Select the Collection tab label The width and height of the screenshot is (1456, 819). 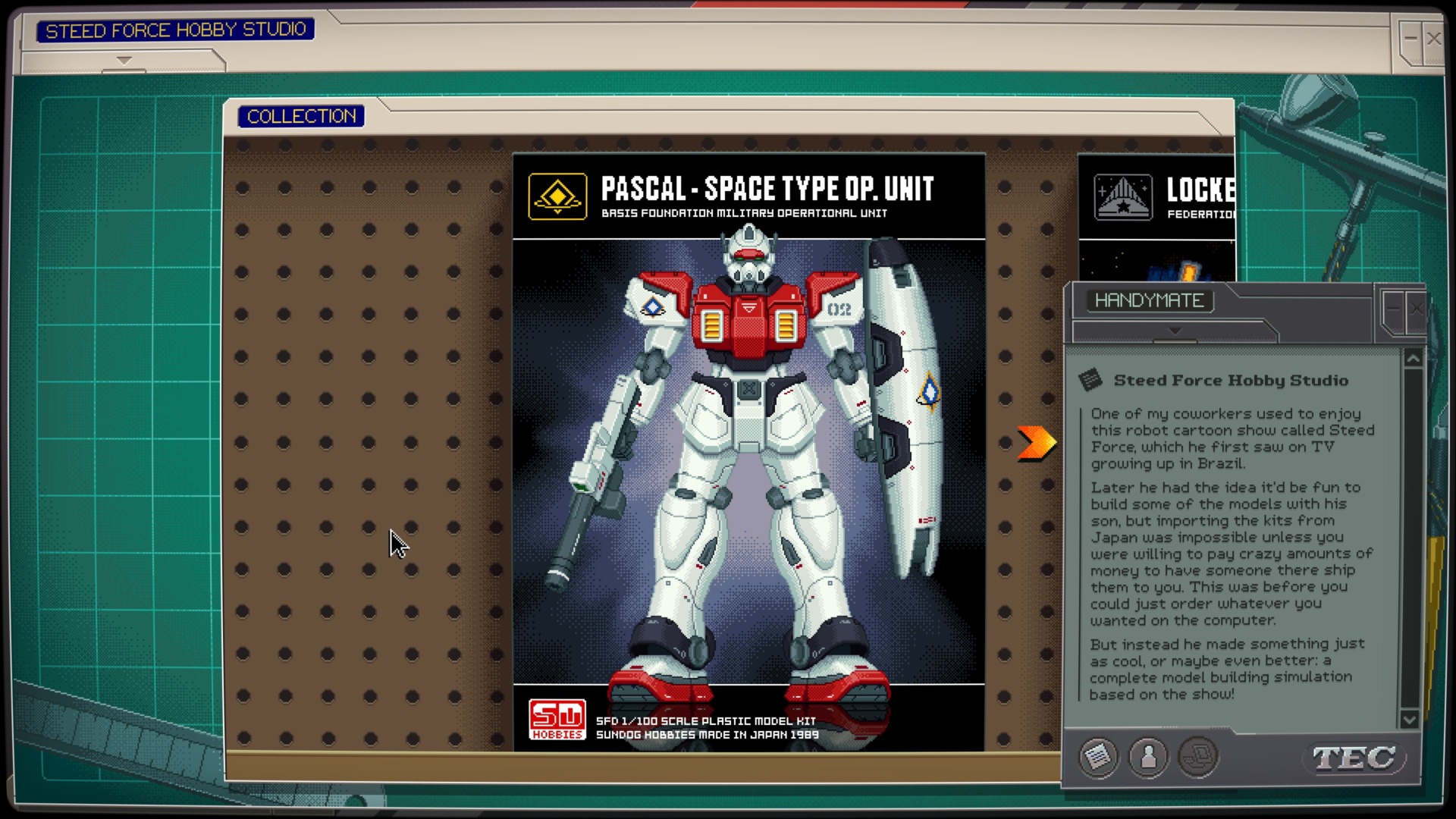301,116
